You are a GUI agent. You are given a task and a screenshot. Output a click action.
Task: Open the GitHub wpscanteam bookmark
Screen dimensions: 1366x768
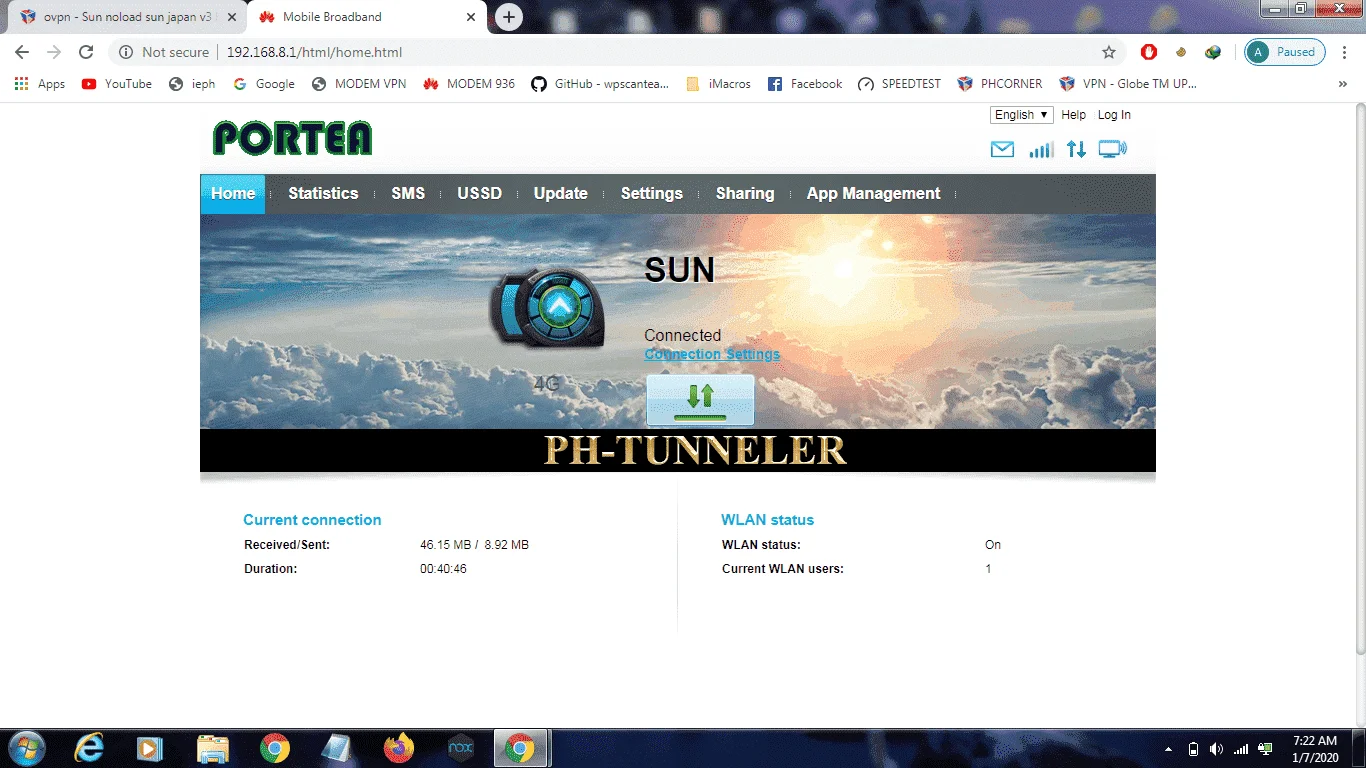(600, 84)
